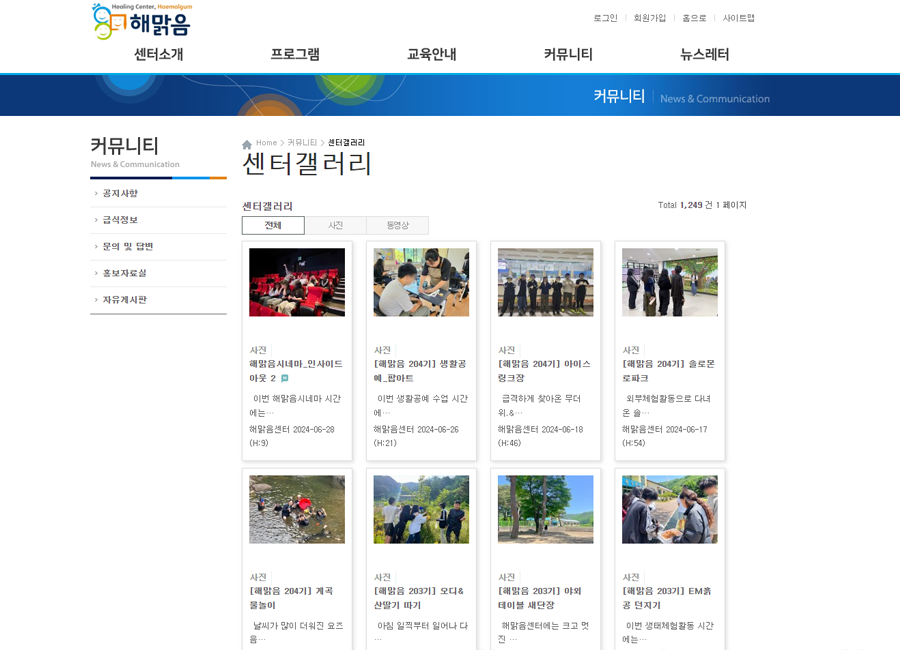The image size is (900, 650).
Task: Click the excerpt starting 아침 일찍부터 일어나
Action: [x=421, y=632]
